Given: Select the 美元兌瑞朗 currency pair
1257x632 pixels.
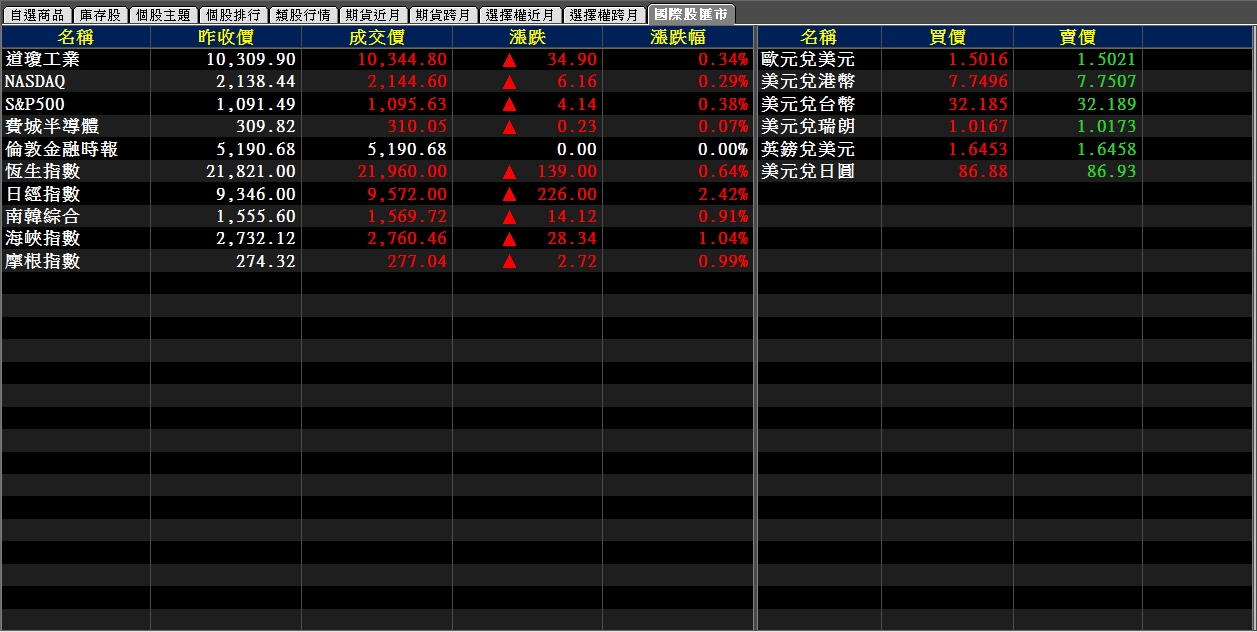Looking at the screenshot, I should click(x=808, y=126).
